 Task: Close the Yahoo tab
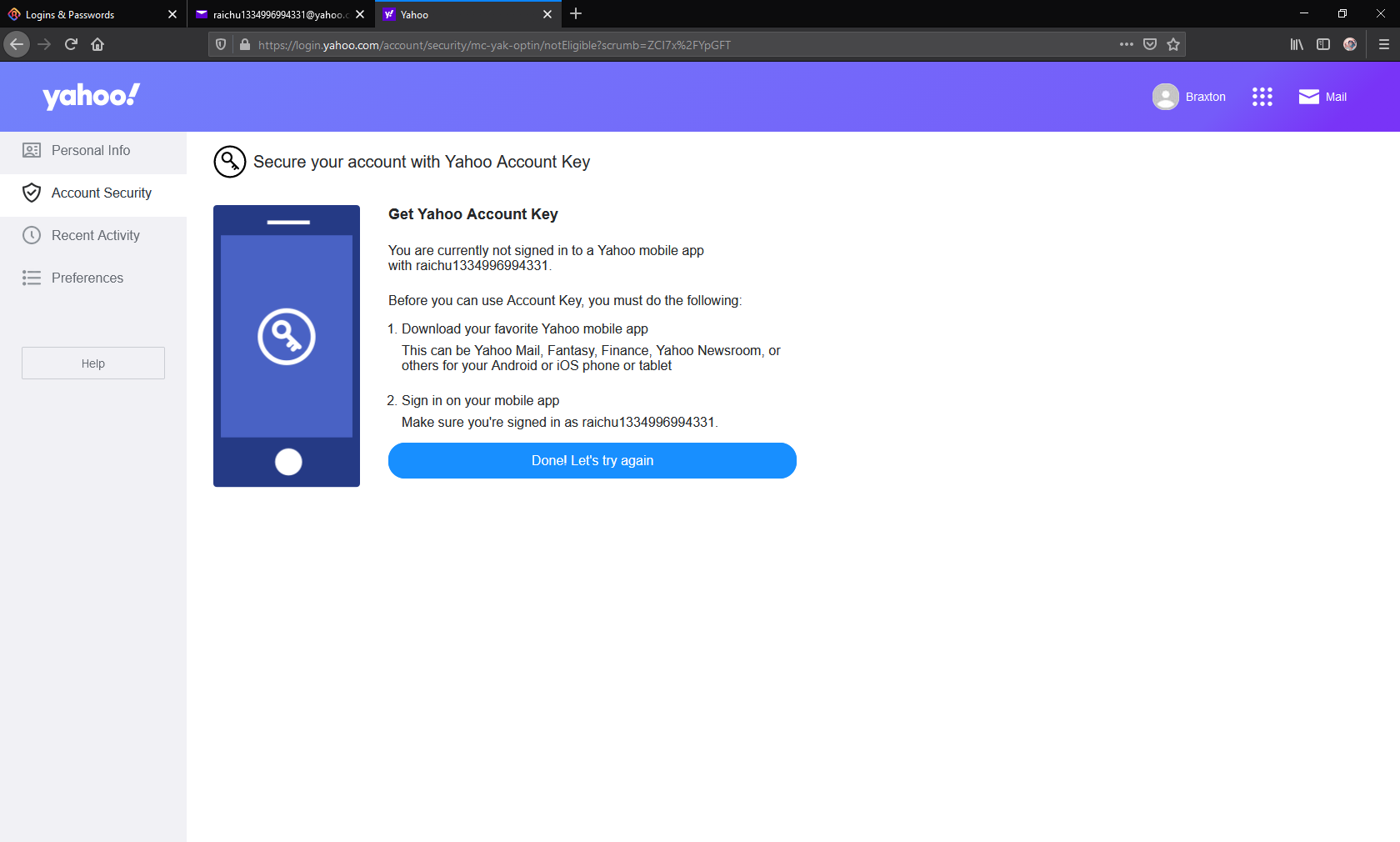tap(547, 14)
